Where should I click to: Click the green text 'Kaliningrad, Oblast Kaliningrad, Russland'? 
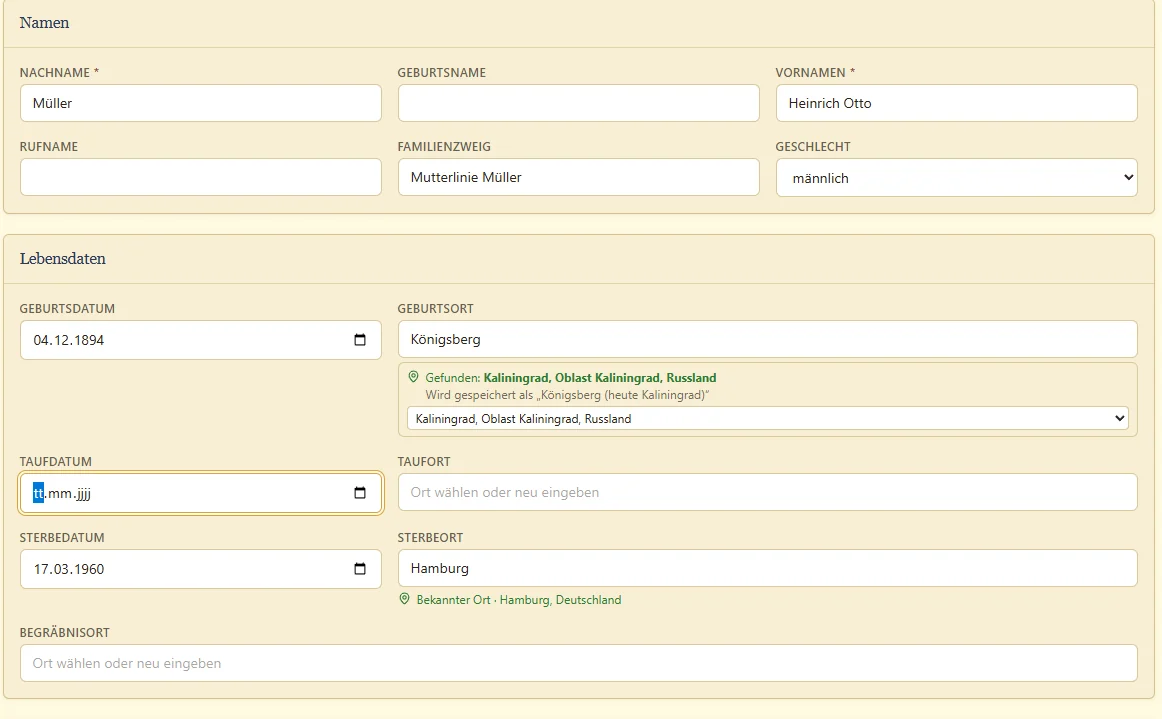coord(600,378)
